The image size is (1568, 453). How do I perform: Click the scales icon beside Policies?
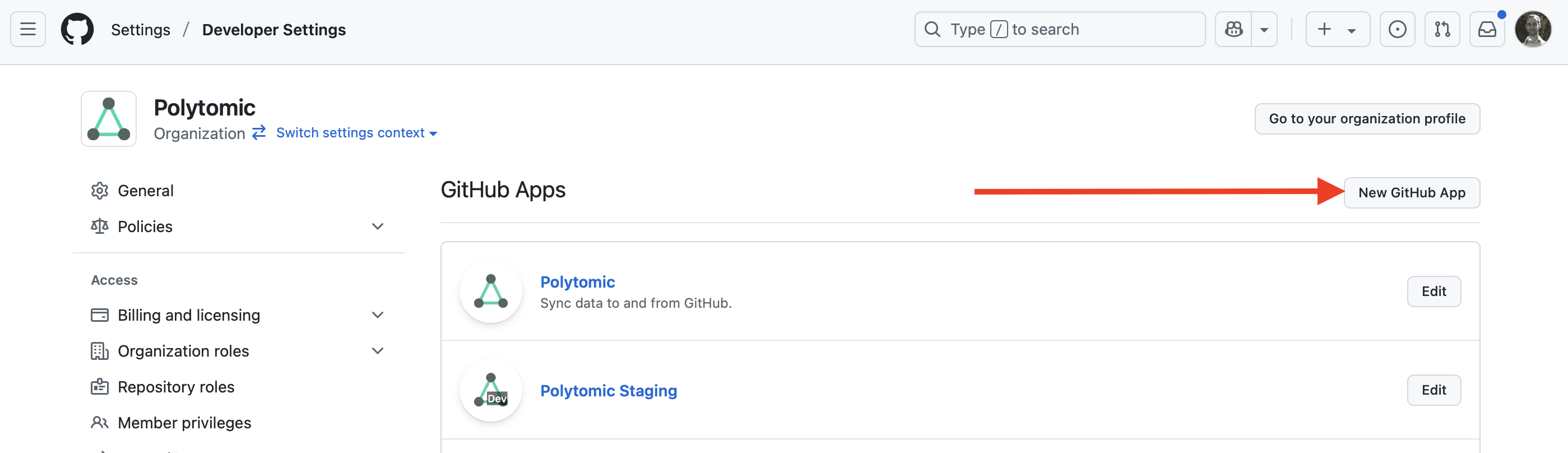pos(100,227)
